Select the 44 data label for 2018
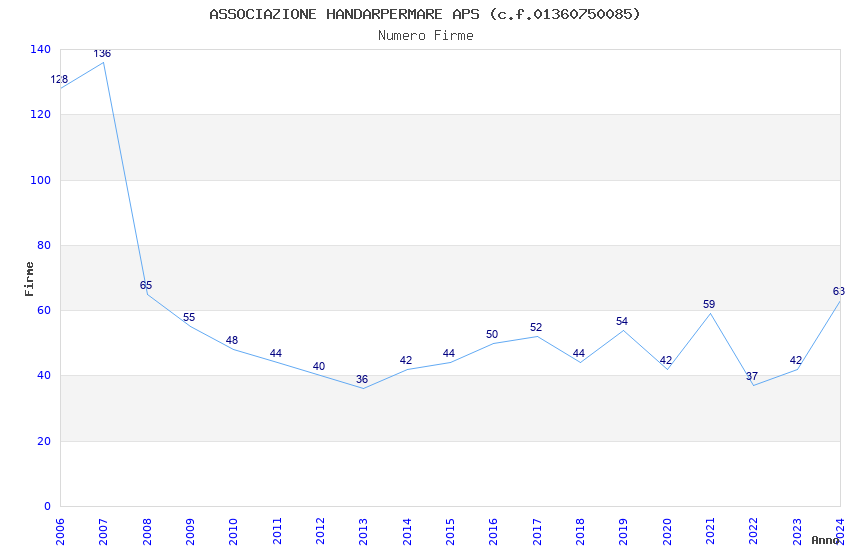 coord(579,354)
